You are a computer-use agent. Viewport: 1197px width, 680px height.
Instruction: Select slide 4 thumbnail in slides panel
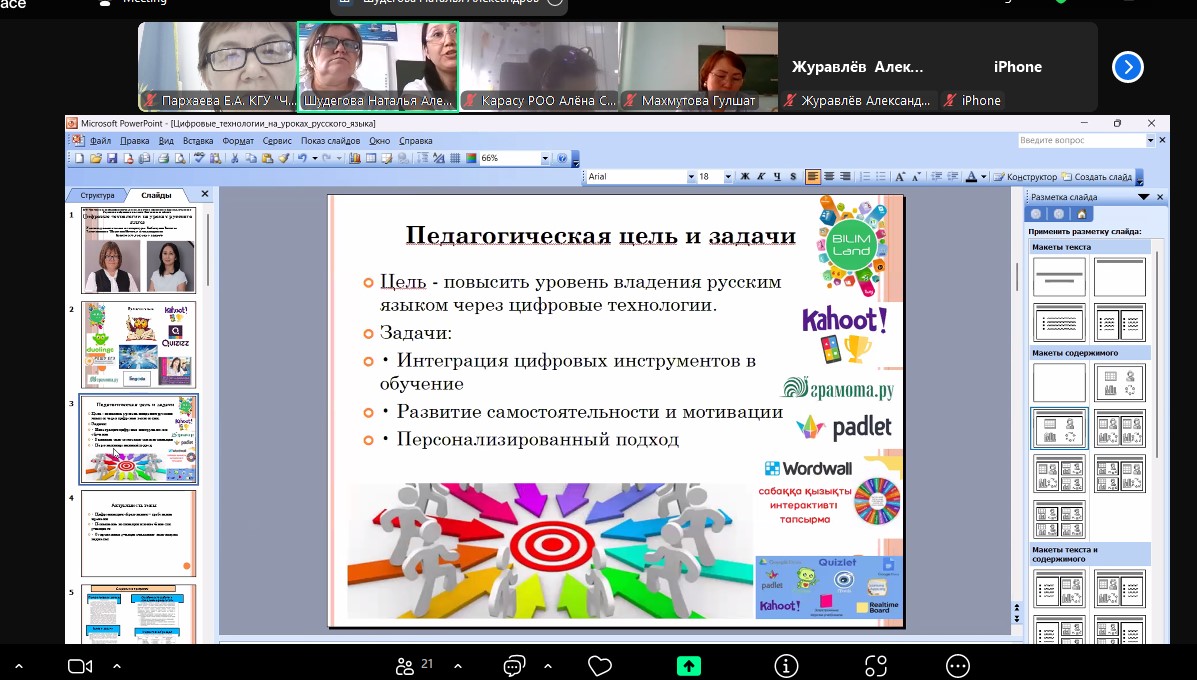pyautogui.click(x=138, y=533)
